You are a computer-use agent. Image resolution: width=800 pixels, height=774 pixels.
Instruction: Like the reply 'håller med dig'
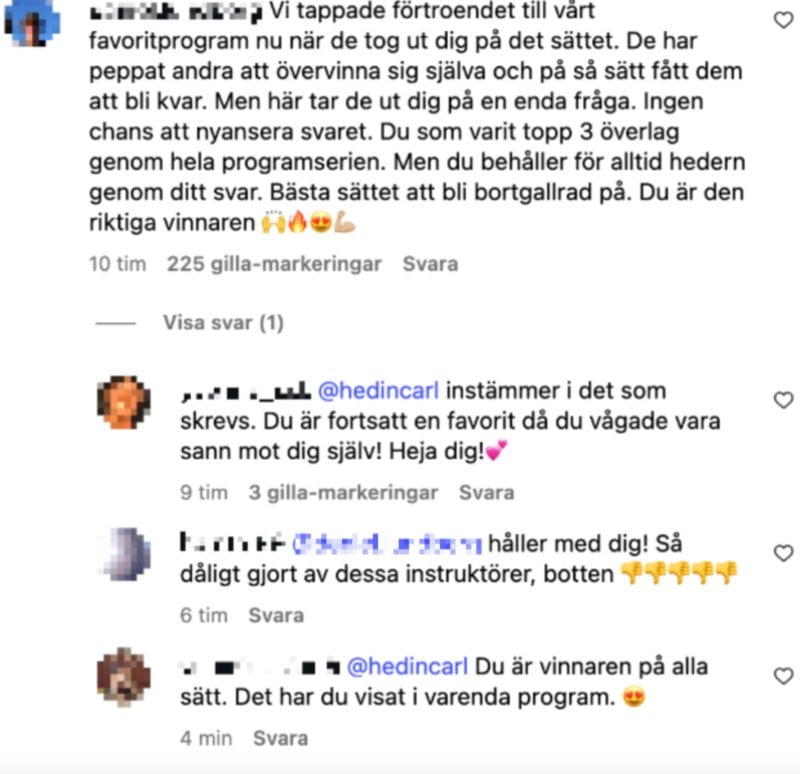pos(783,554)
